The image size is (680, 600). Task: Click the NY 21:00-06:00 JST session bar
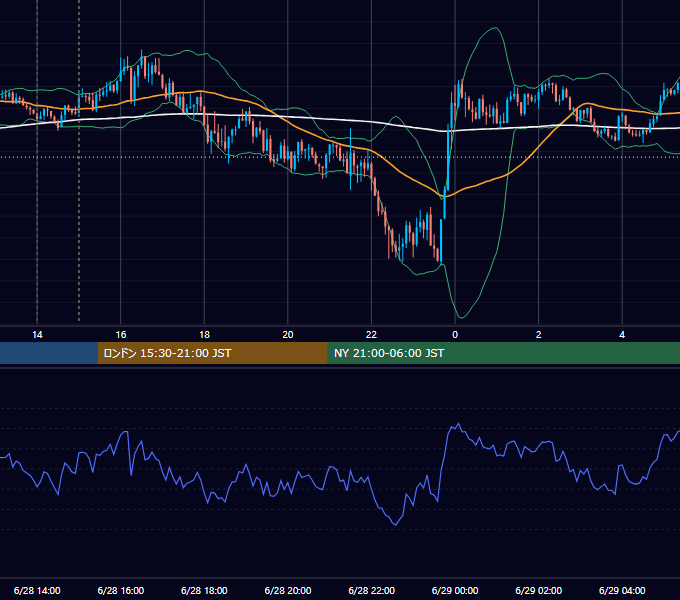click(x=503, y=353)
